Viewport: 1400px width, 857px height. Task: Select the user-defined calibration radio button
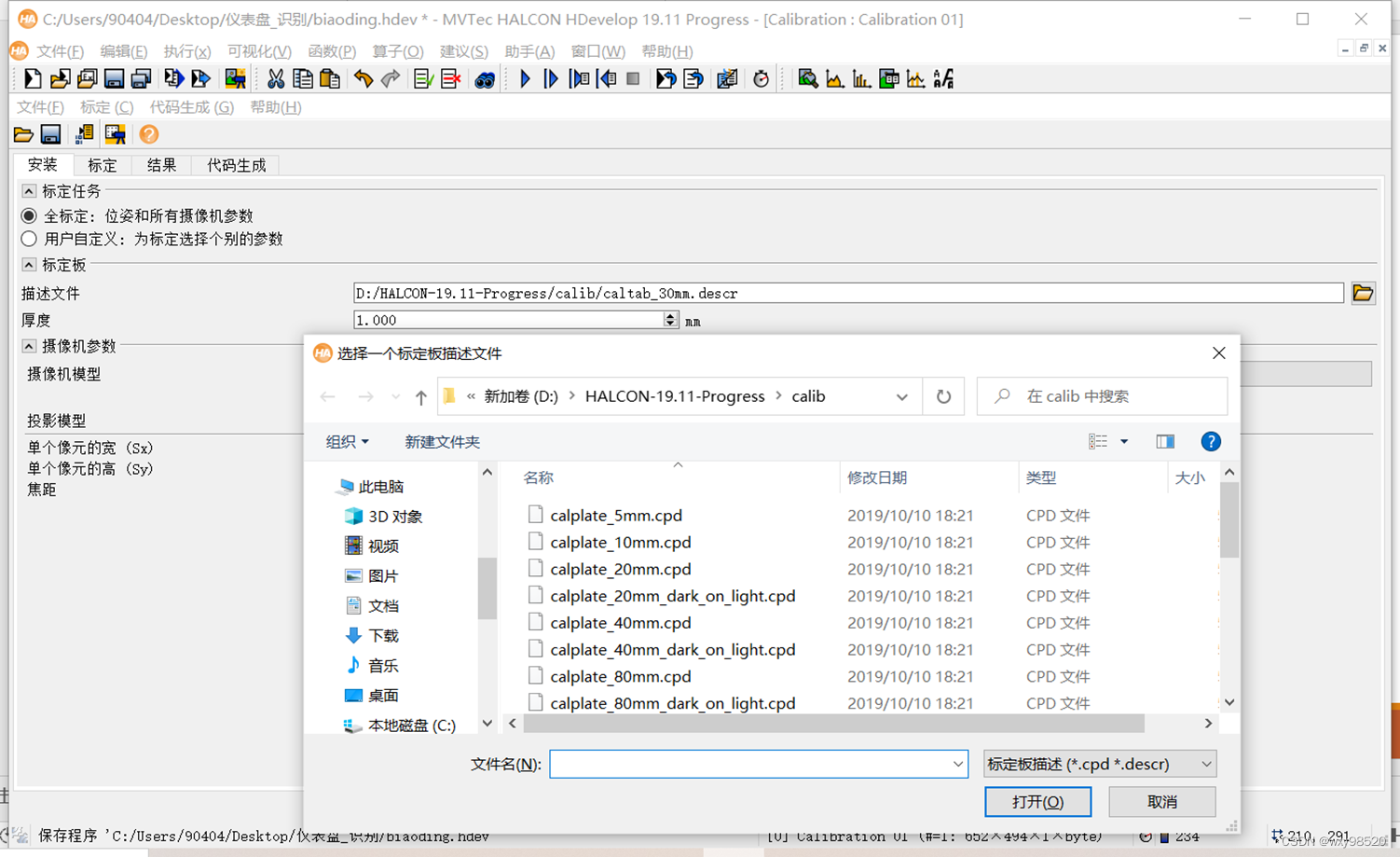click(x=29, y=239)
